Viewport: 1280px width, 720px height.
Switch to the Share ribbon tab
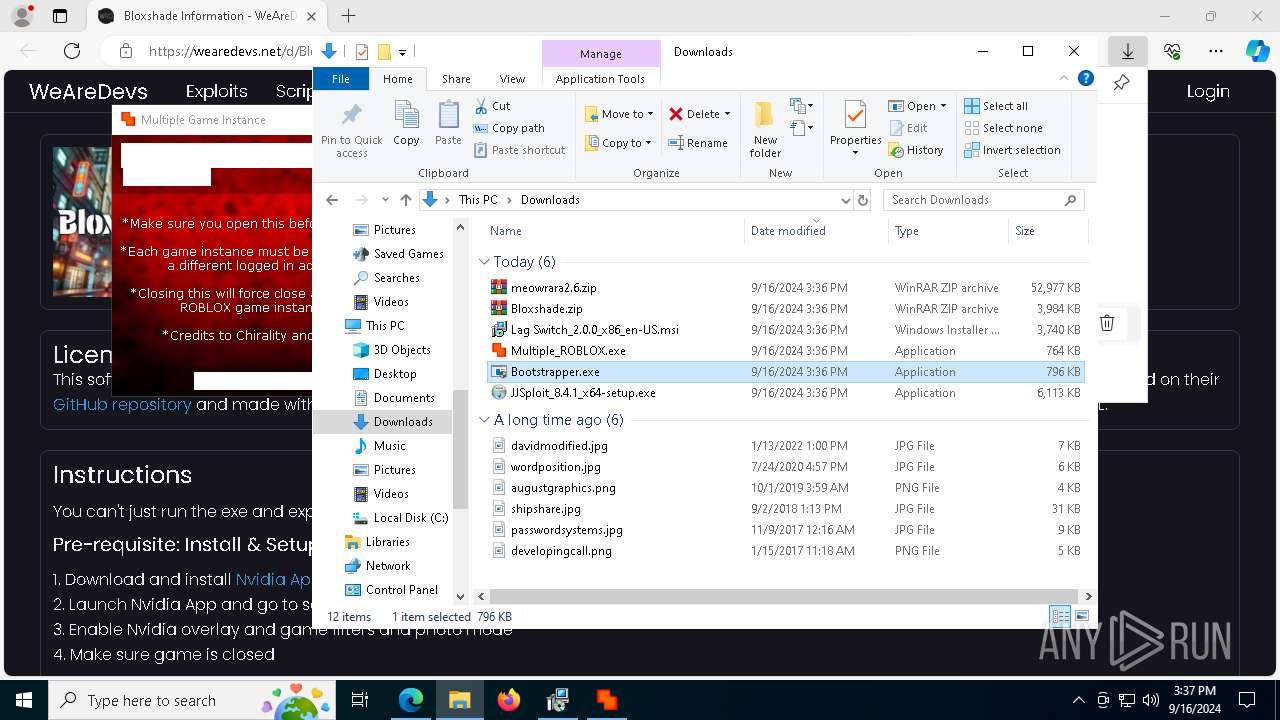coord(456,79)
